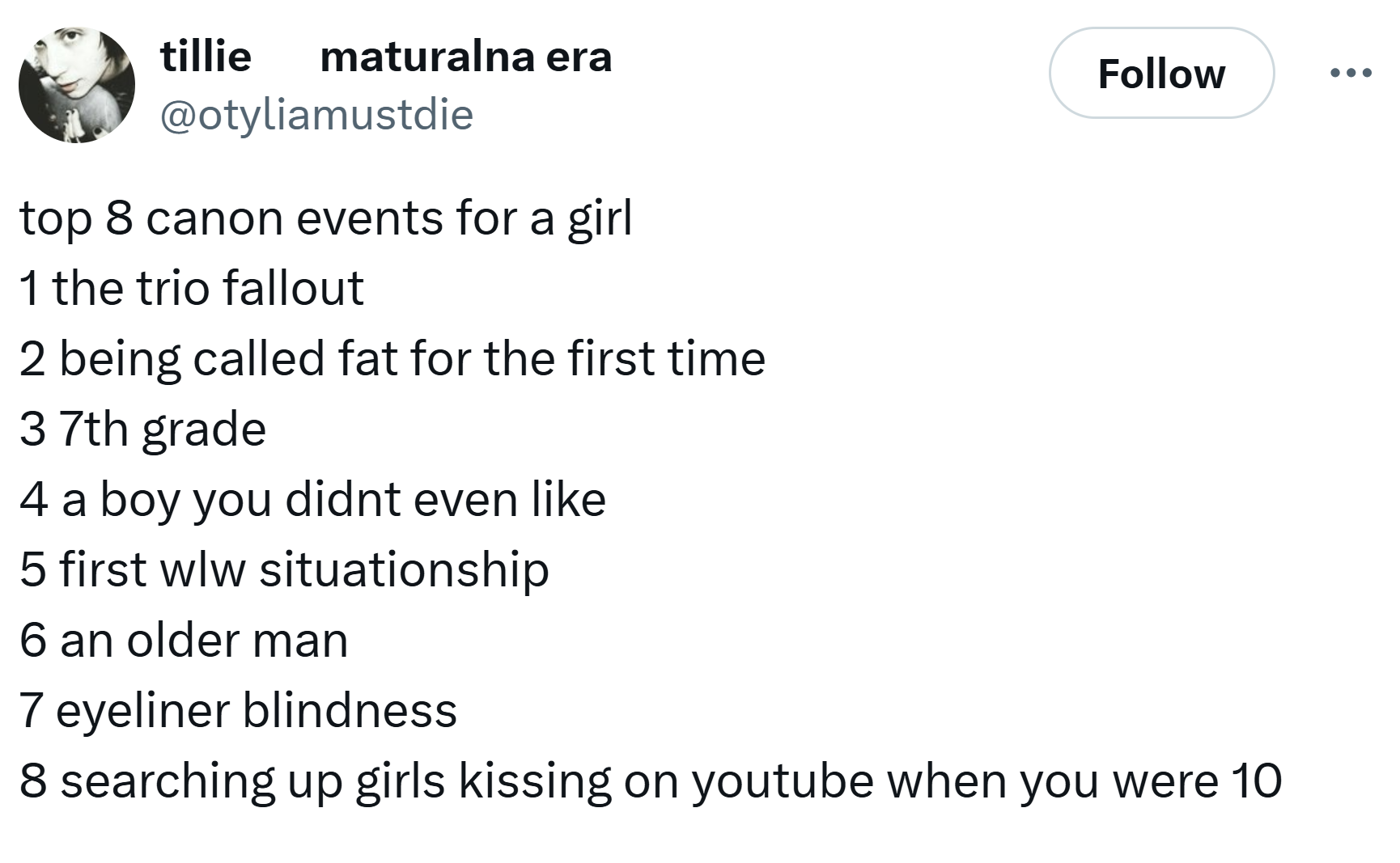Image resolution: width=1400 pixels, height=863 pixels.
Task: Click the 'maturalna era' name text
Action: pos(466,57)
